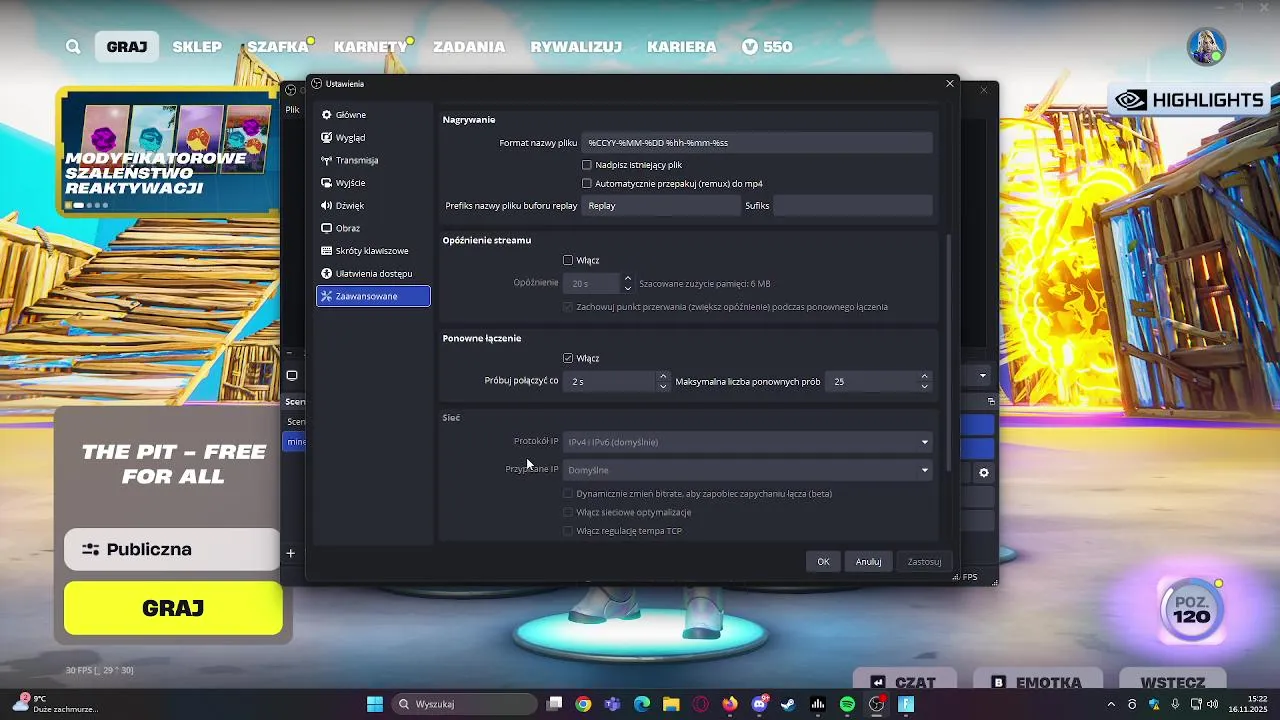Open the Przypisane IP dropdown
The width and height of the screenshot is (1280, 720).
[x=747, y=470]
